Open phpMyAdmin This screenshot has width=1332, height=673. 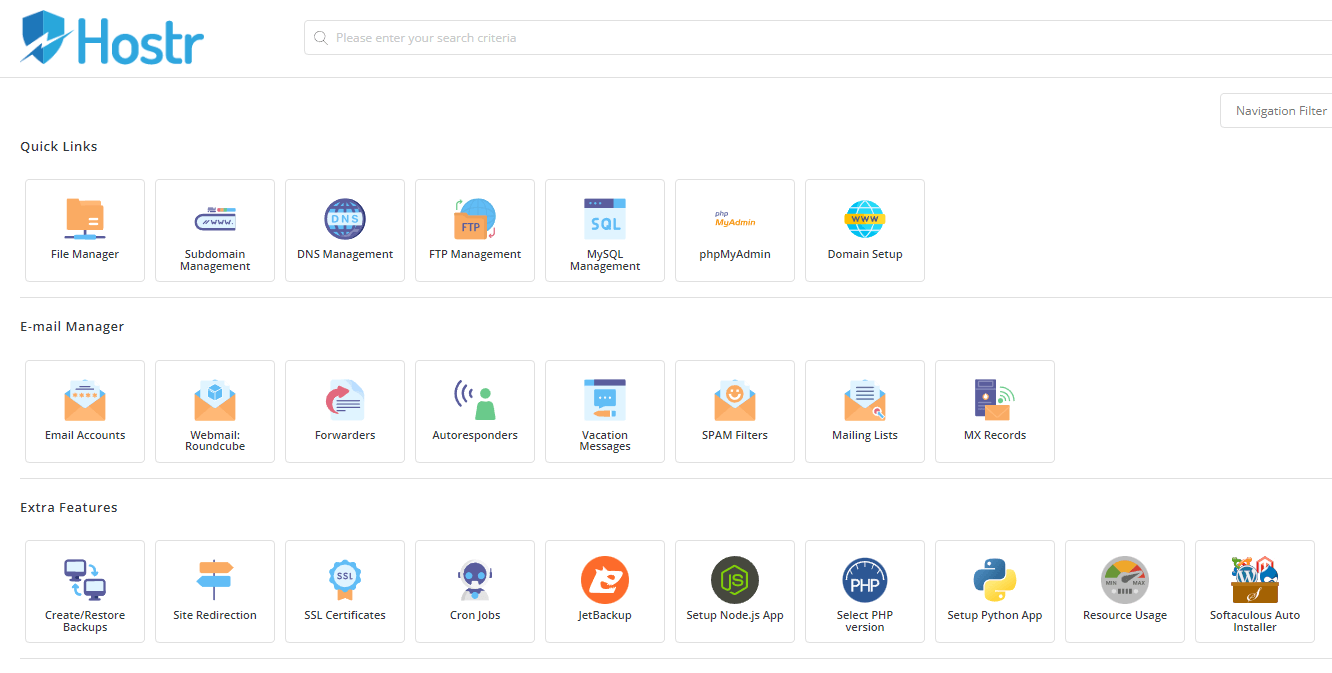click(x=735, y=231)
